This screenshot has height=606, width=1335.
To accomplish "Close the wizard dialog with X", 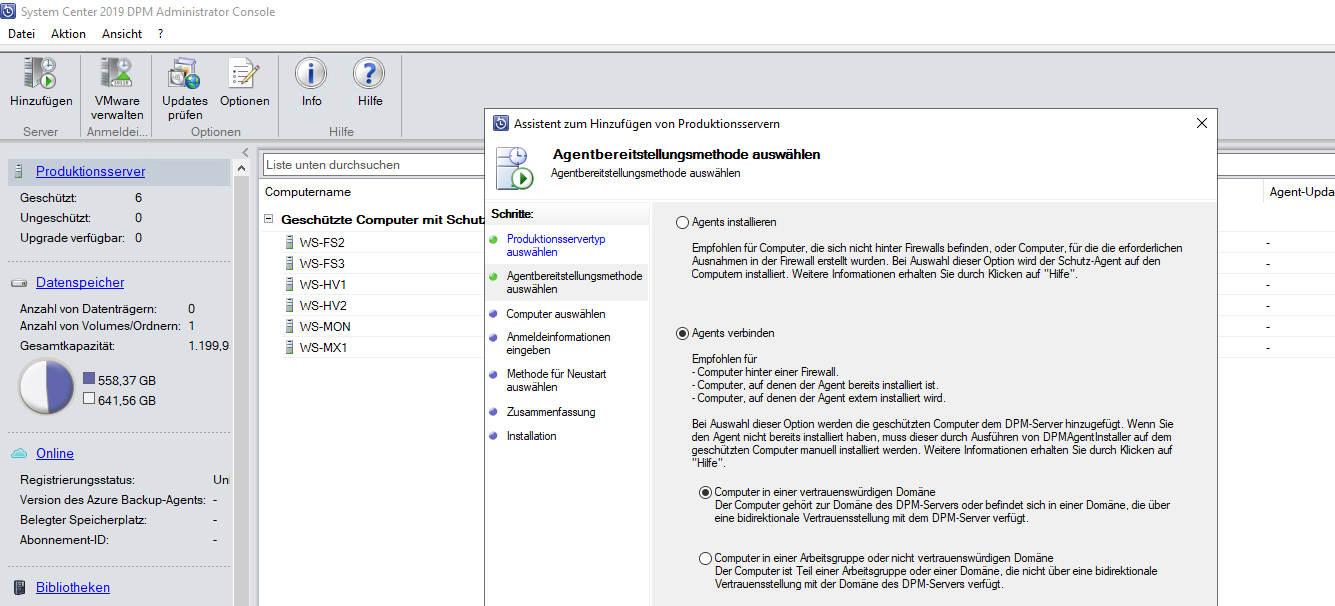I will coord(1201,123).
